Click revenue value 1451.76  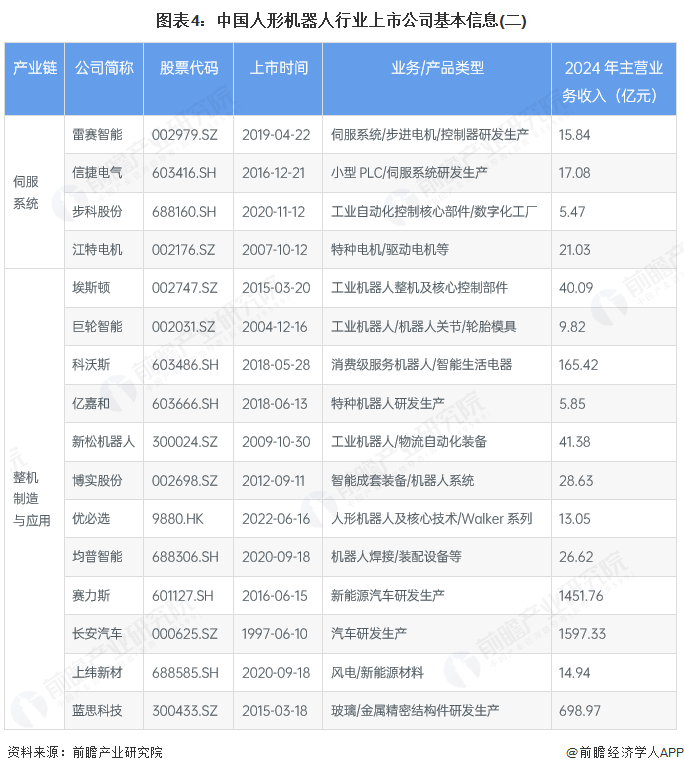(581, 596)
